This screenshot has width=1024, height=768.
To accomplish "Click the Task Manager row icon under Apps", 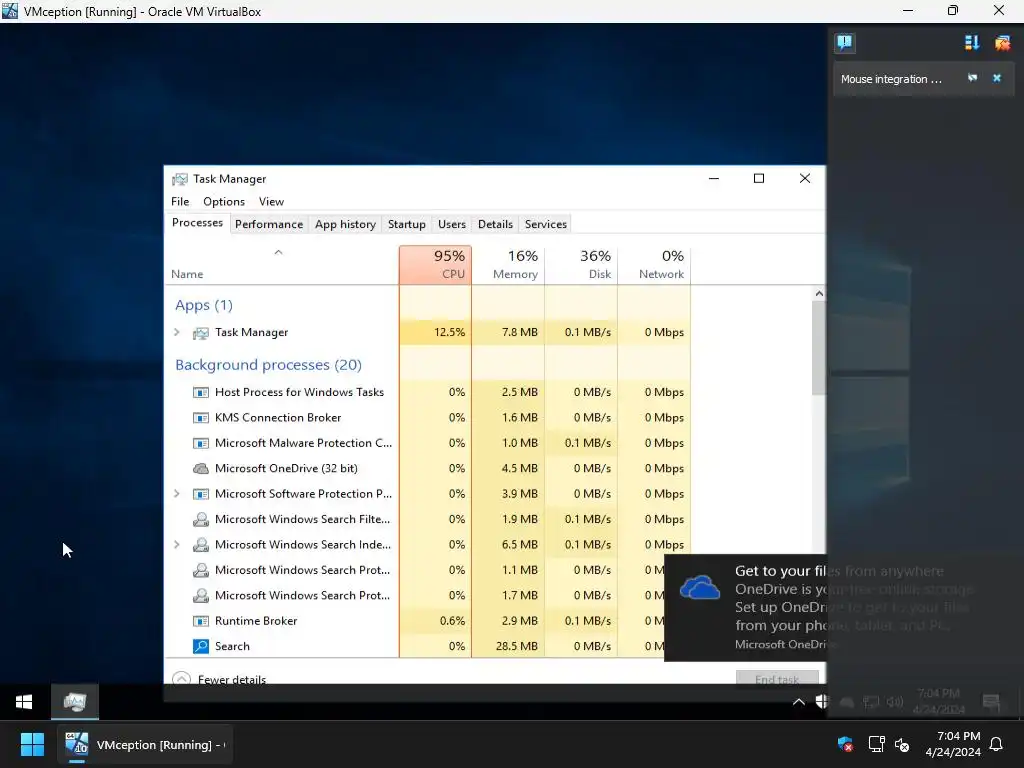I will (200, 333).
